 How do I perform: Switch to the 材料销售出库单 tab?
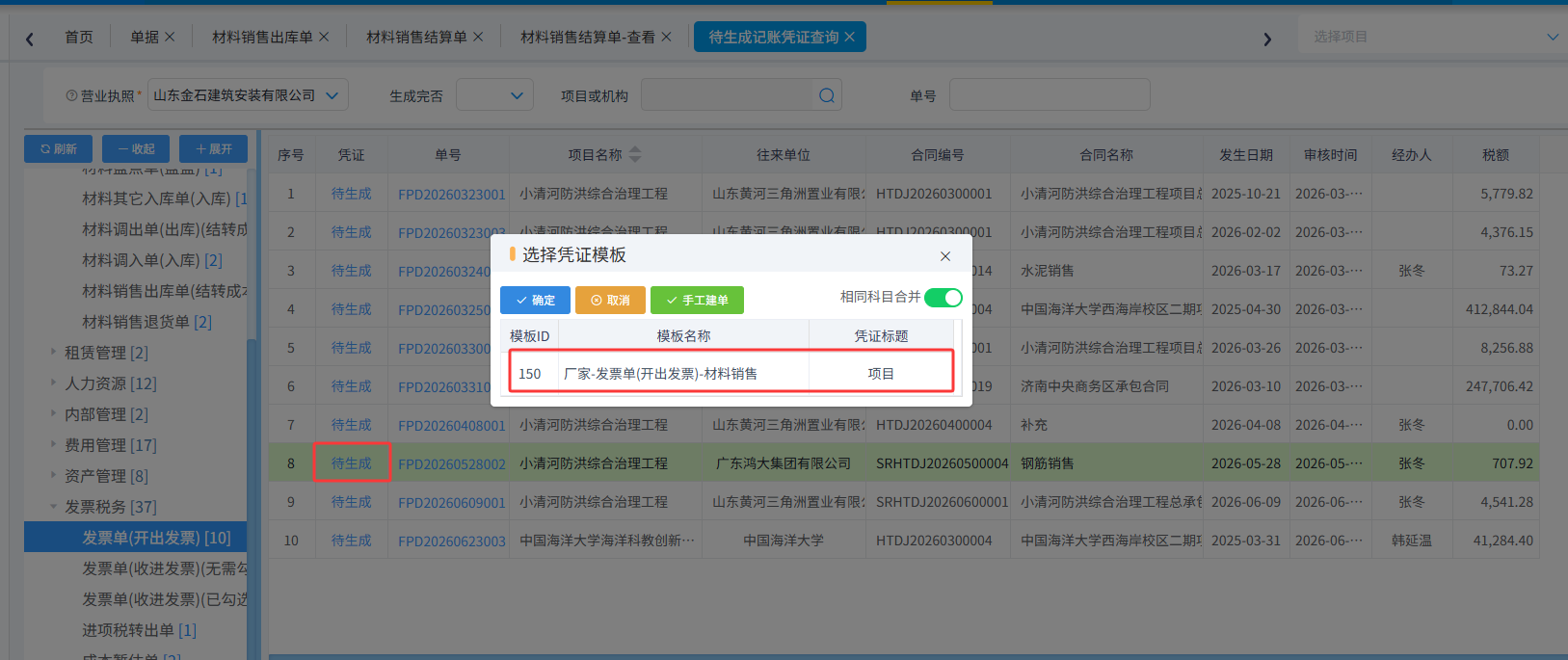tap(262, 37)
